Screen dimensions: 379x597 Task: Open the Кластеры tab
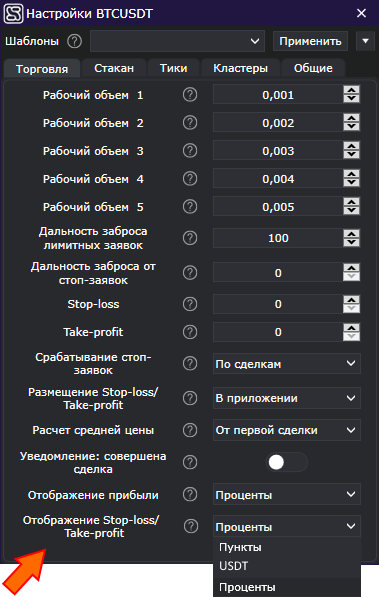[x=240, y=68]
